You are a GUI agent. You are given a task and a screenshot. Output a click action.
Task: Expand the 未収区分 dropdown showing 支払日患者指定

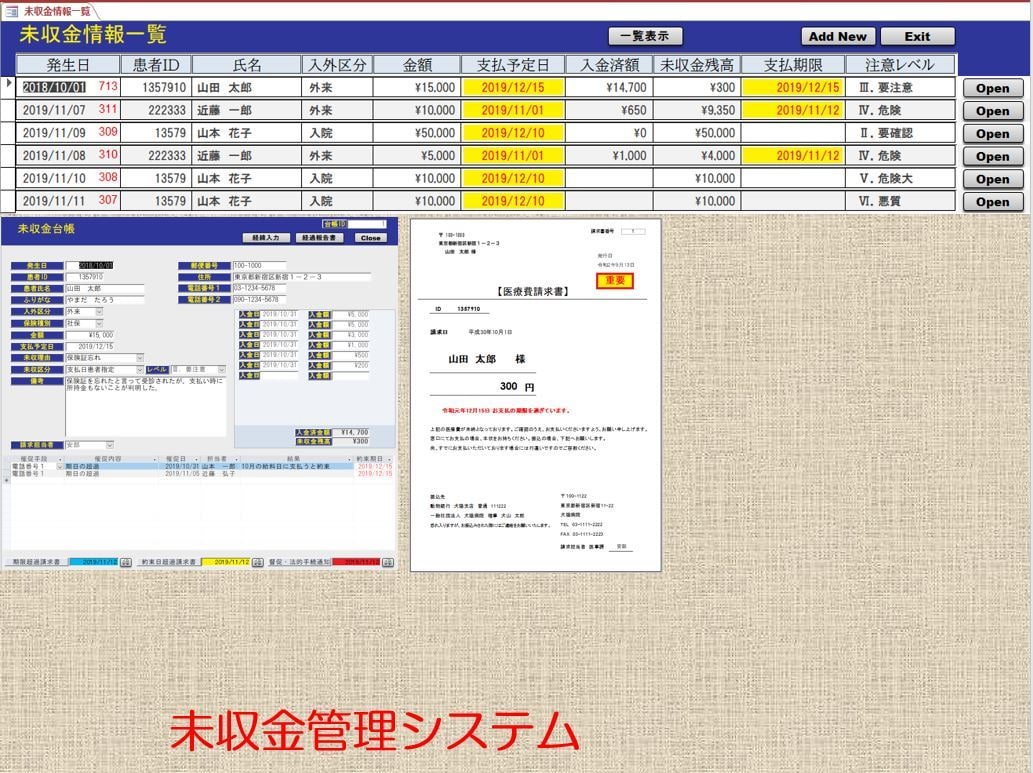point(140,370)
